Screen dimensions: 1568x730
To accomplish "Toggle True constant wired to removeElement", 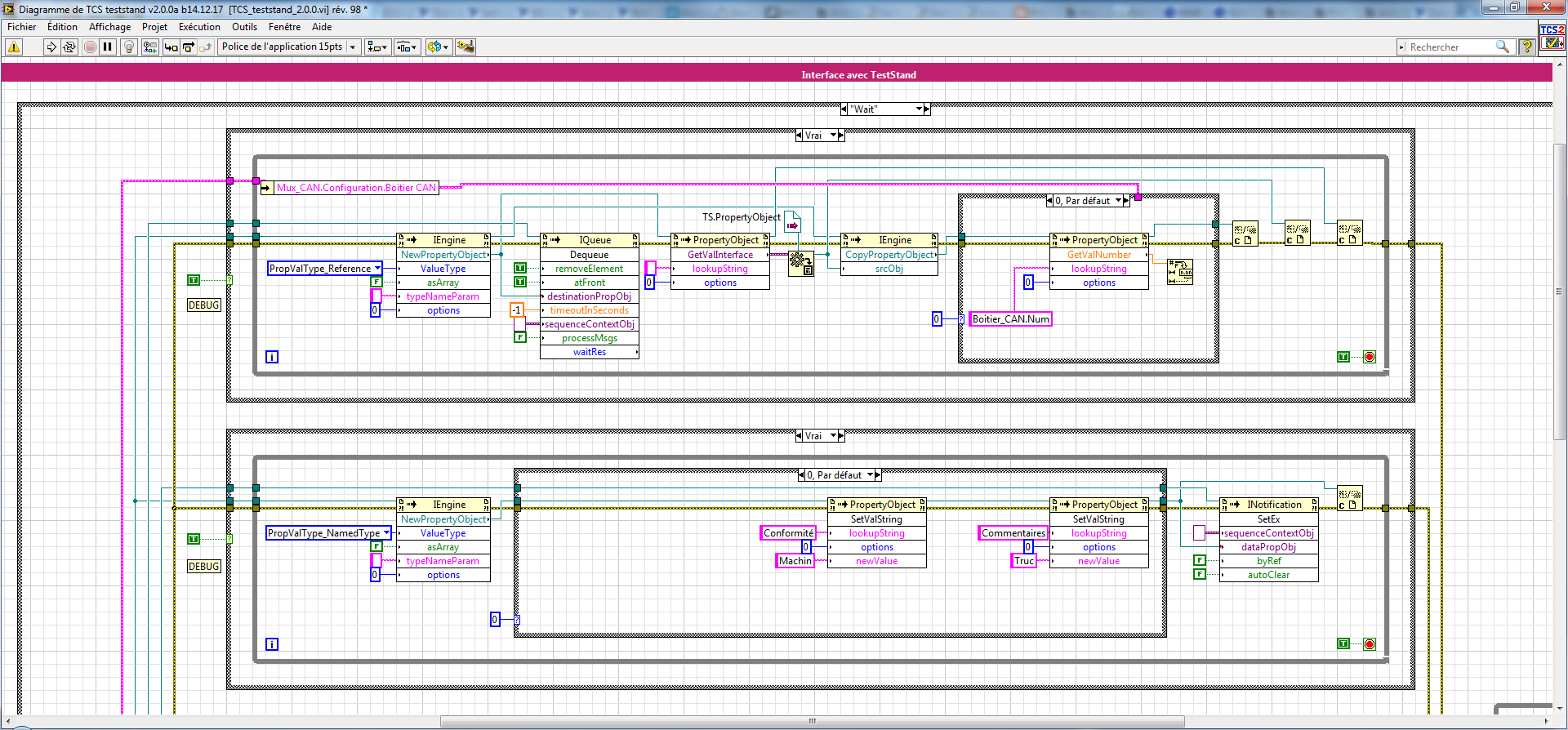I will pos(519,268).
